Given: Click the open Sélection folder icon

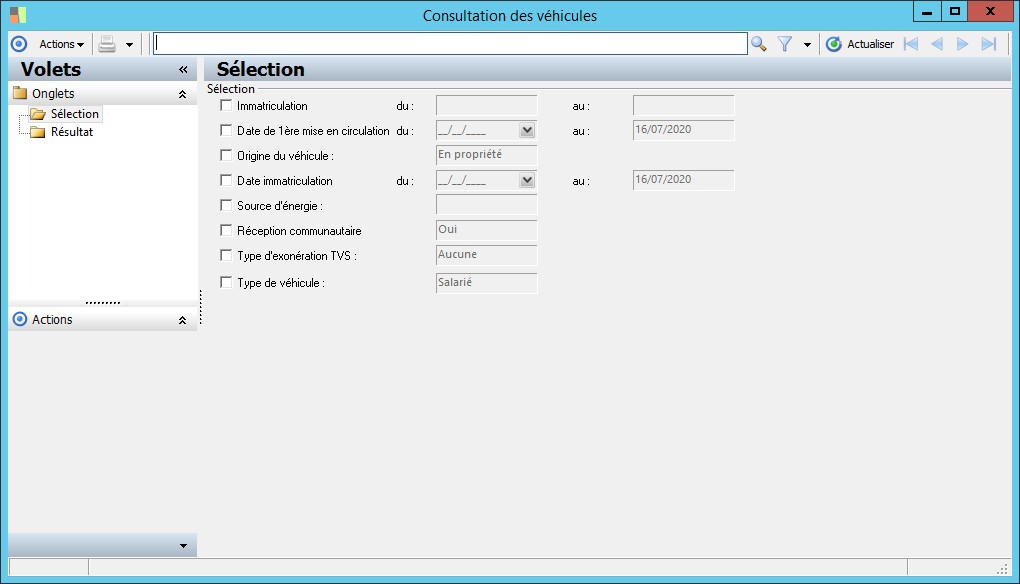Looking at the screenshot, I should pos(38,114).
